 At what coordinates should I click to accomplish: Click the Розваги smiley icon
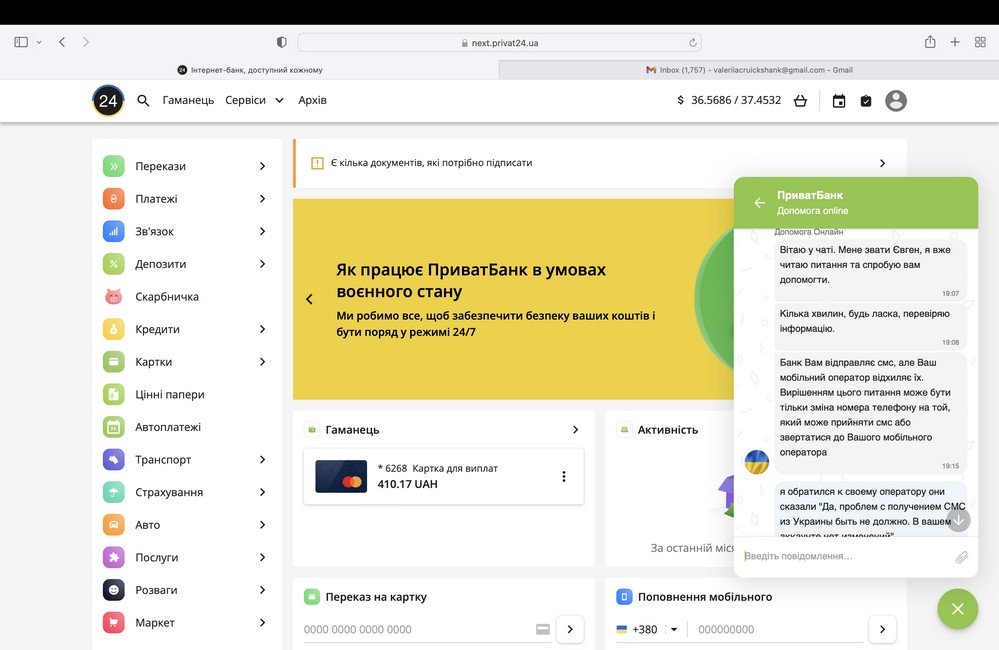pyautogui.click(x=113, y=590)
